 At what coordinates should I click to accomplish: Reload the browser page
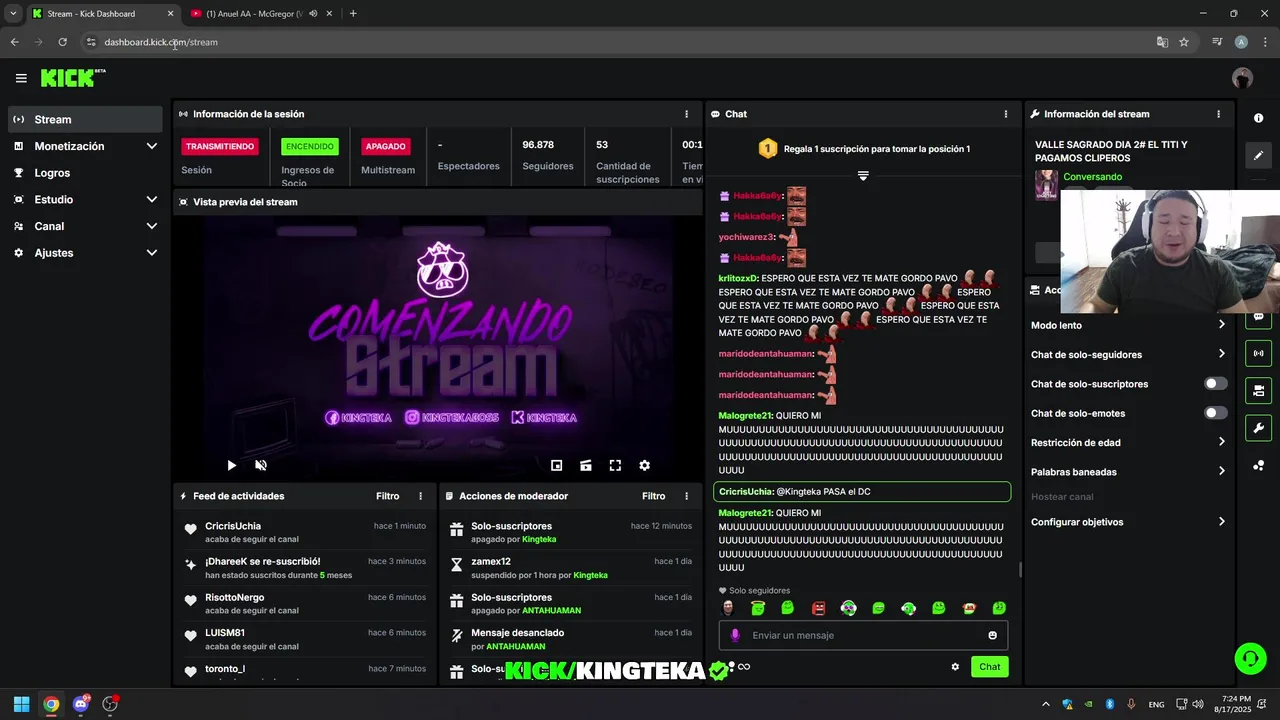[x=62, y=42]
